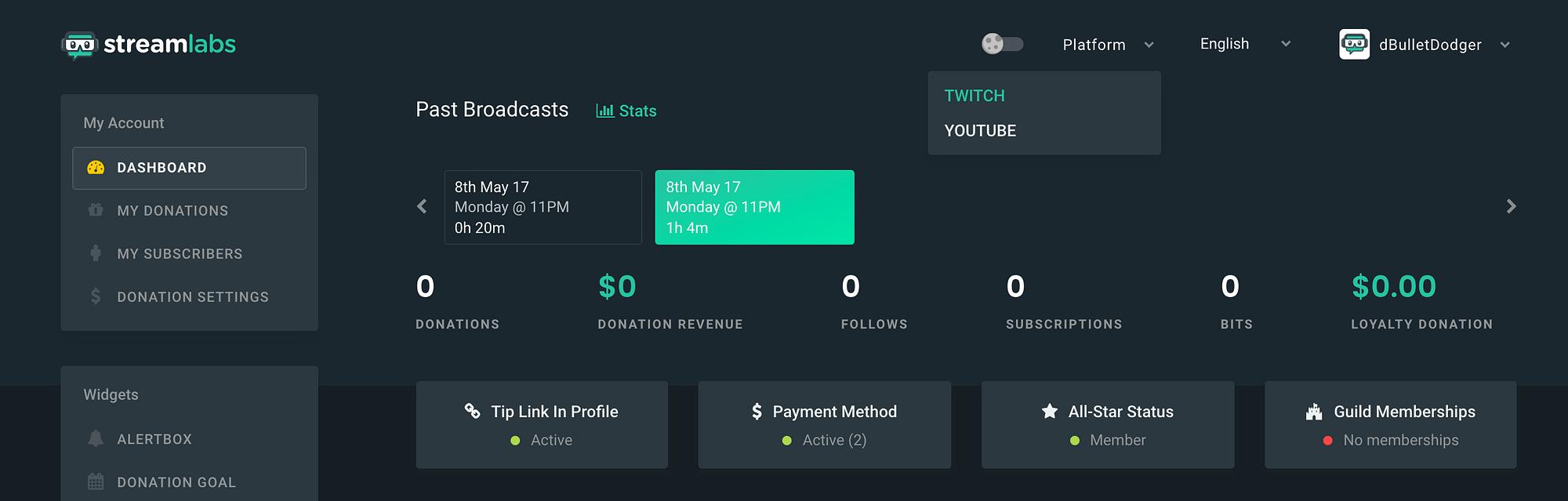Click the Dashboard speedometer icon
1568x501 pixels.
click(96, 167)
